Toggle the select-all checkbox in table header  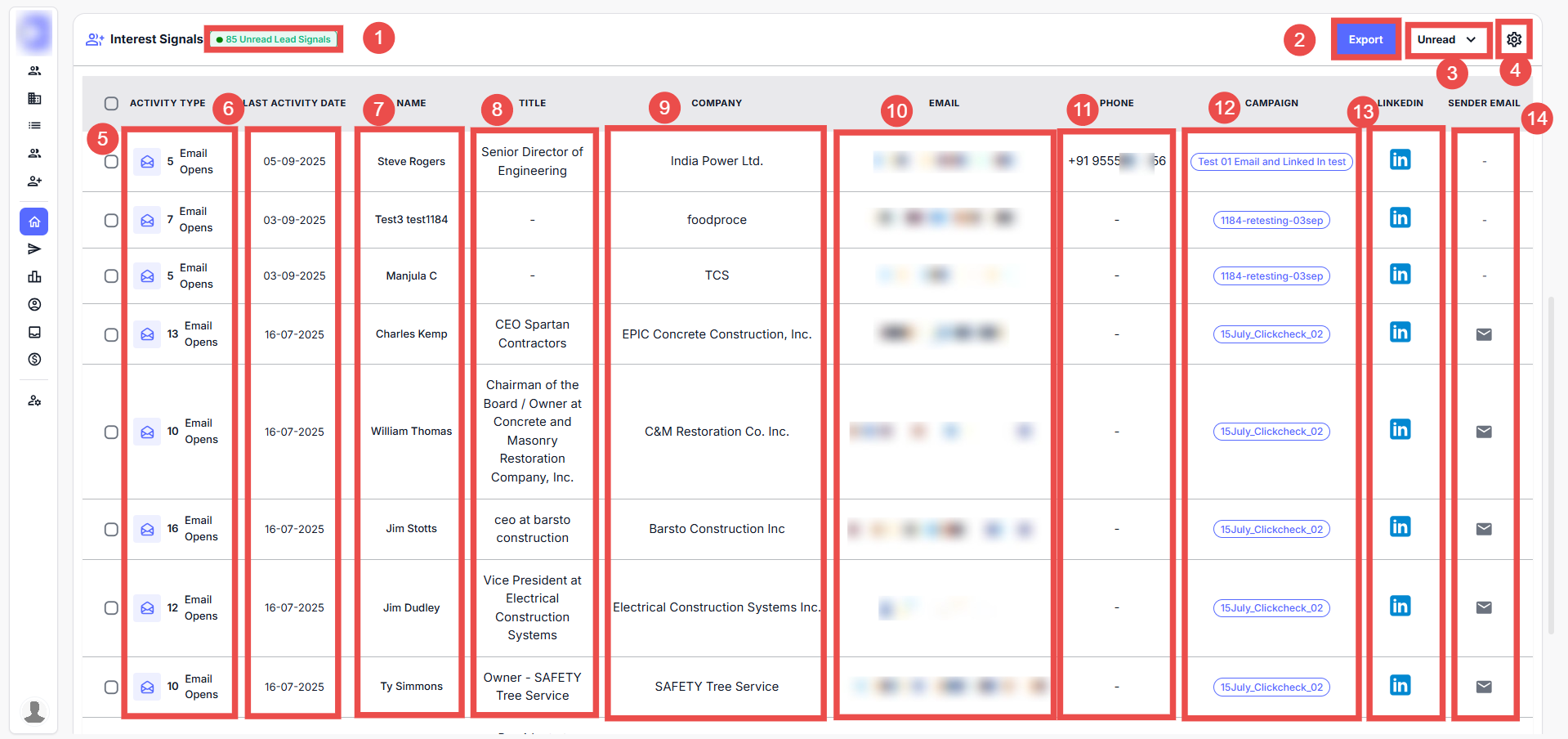[x=111, y=103]
